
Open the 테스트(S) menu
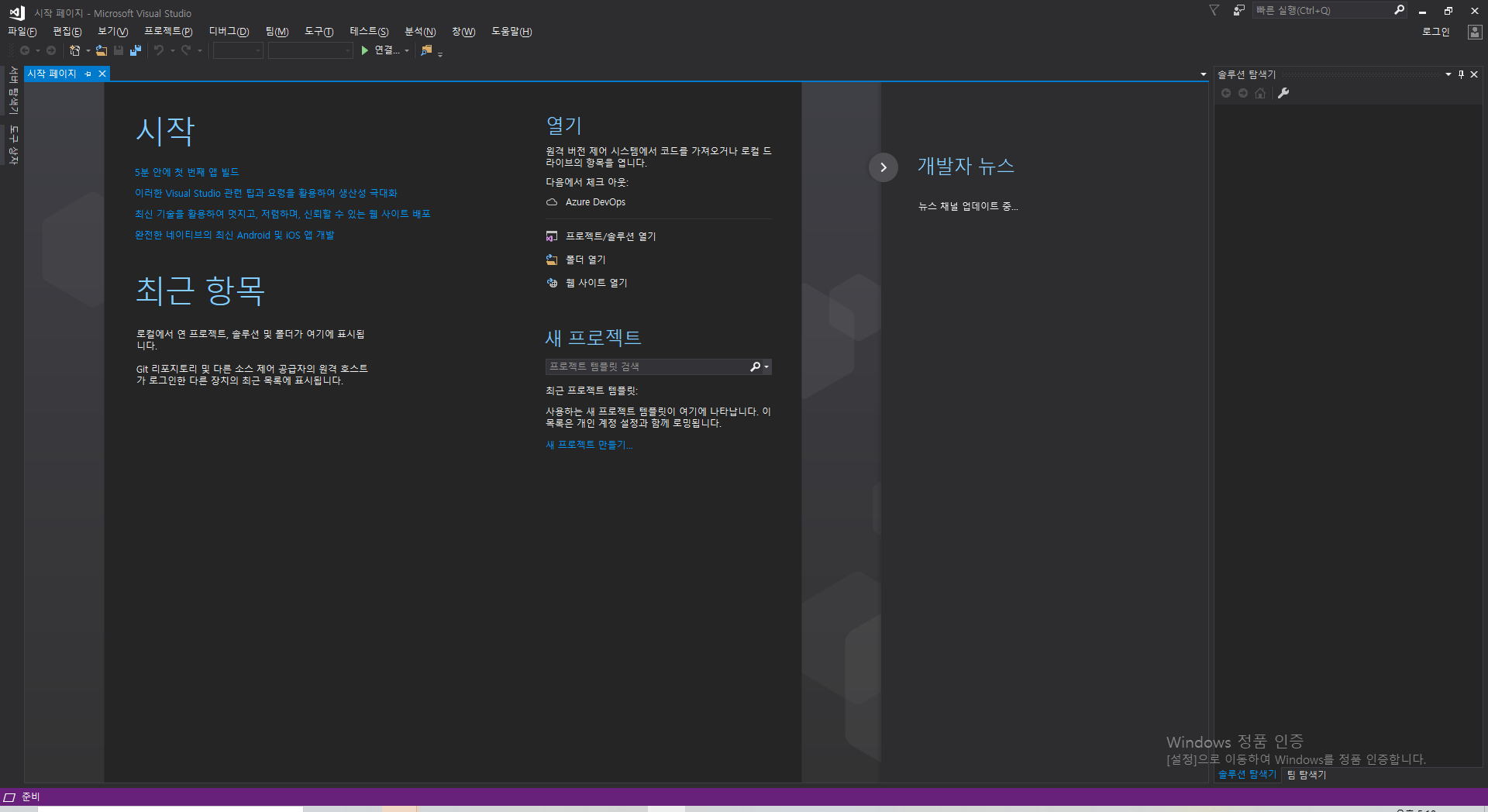[x=369, y=32]
